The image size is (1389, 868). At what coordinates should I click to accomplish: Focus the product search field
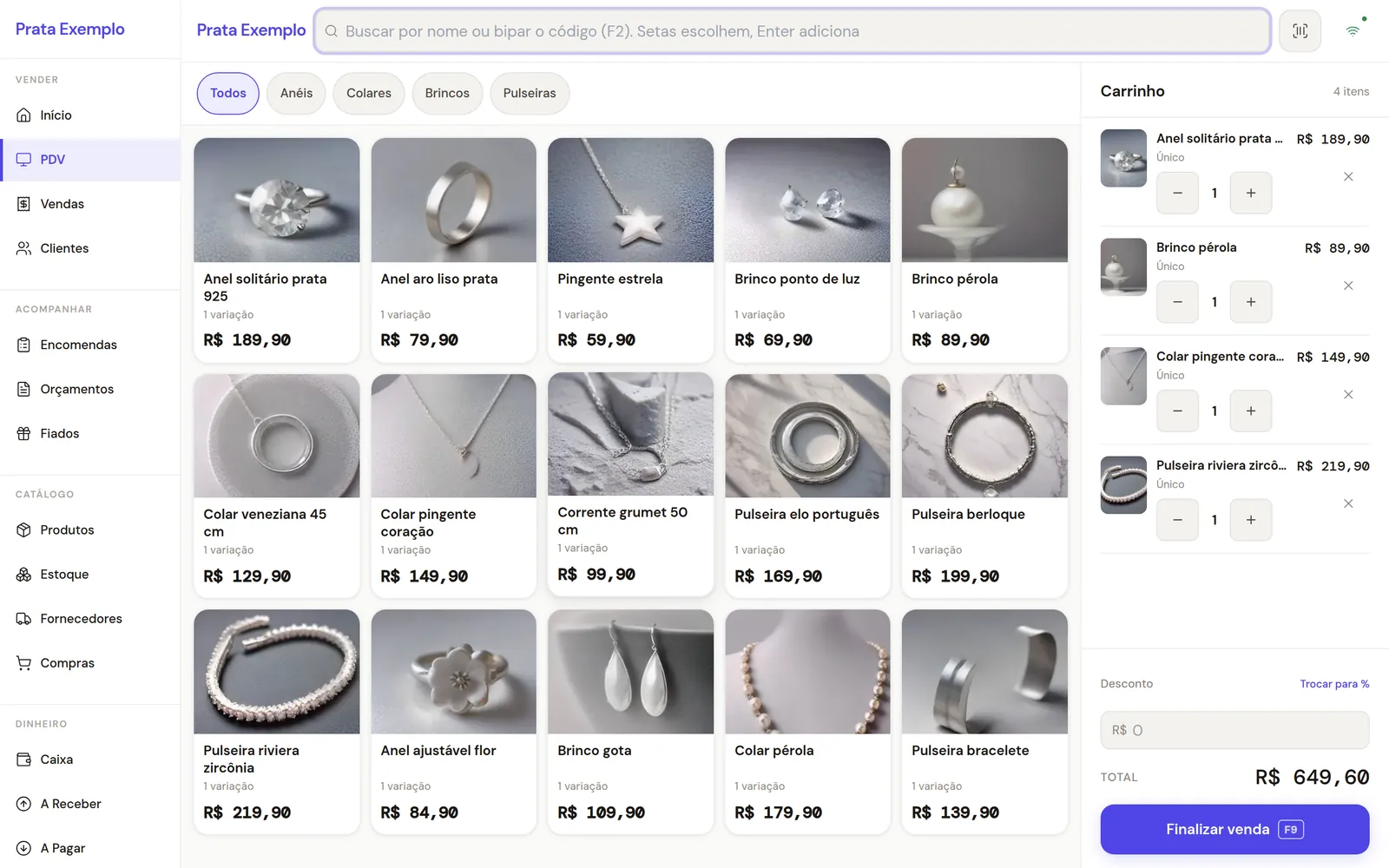(793, 31)
